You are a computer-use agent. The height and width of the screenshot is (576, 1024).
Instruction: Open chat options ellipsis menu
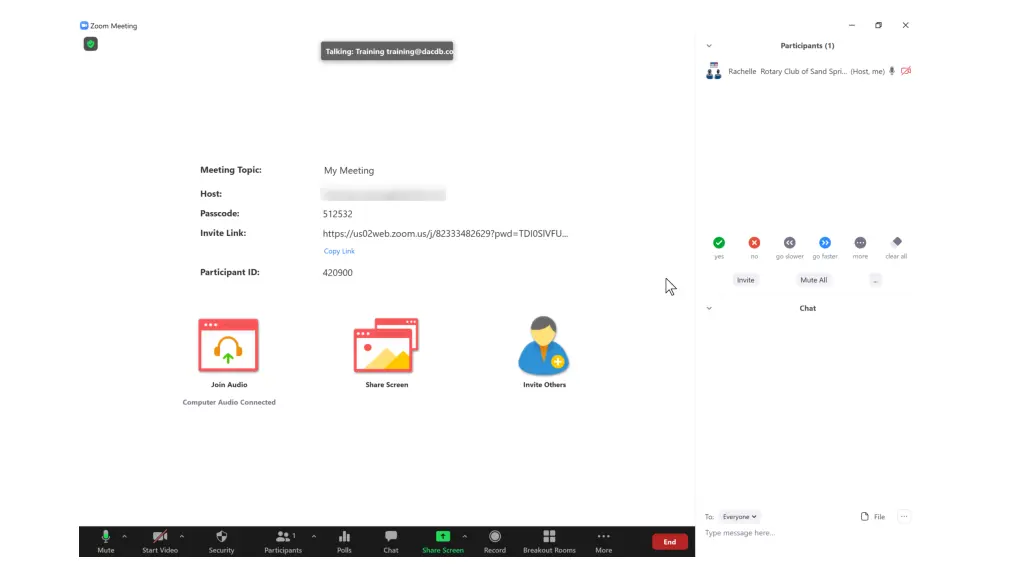(x=904, y=517)
